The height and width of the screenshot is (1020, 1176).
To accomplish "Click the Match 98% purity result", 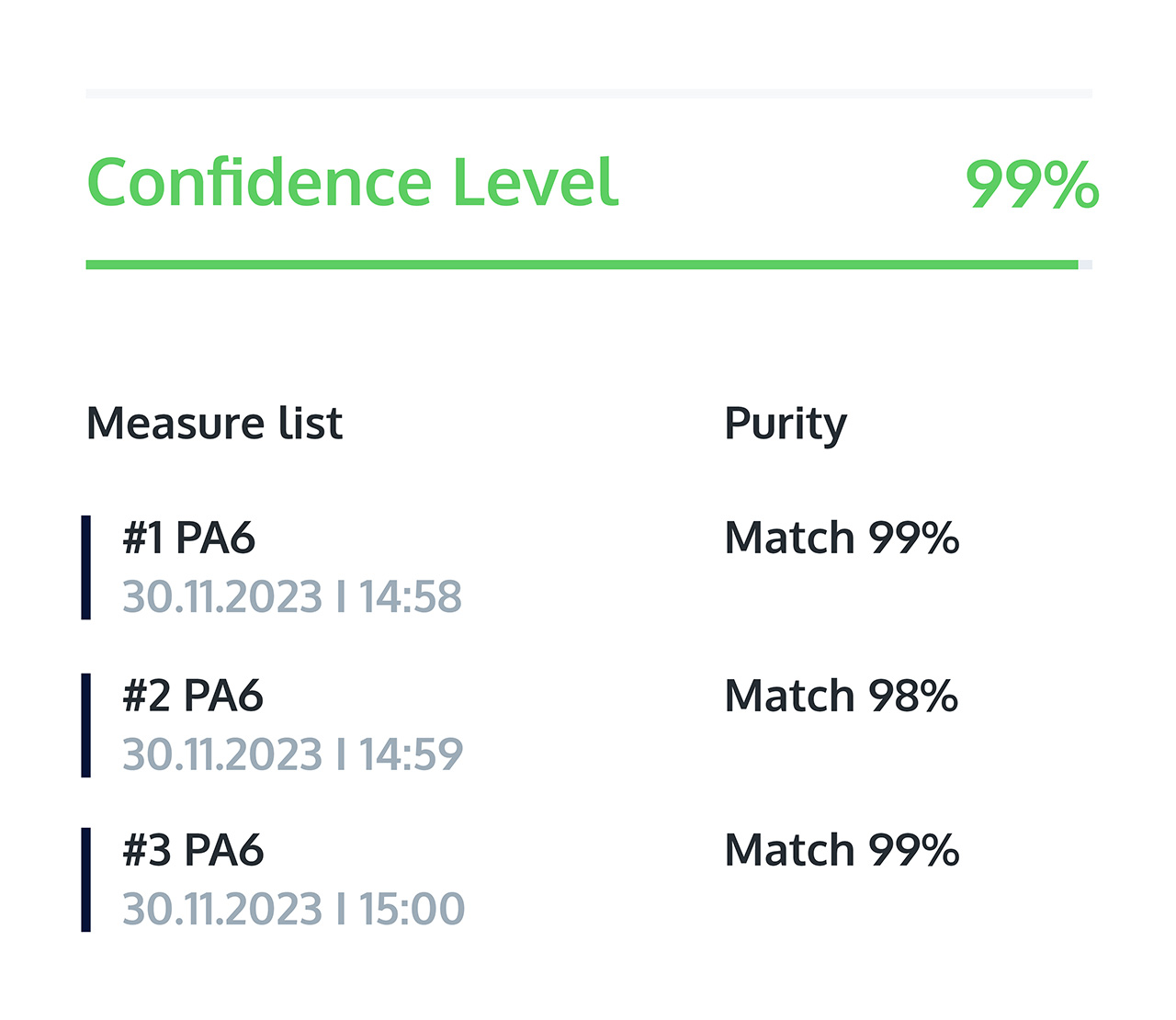I will (x=841, y=696).
